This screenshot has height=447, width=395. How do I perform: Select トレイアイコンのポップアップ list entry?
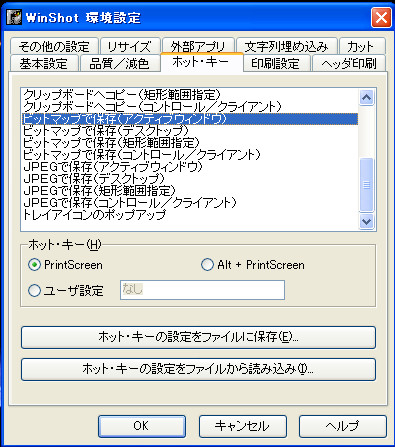point(190,215)
